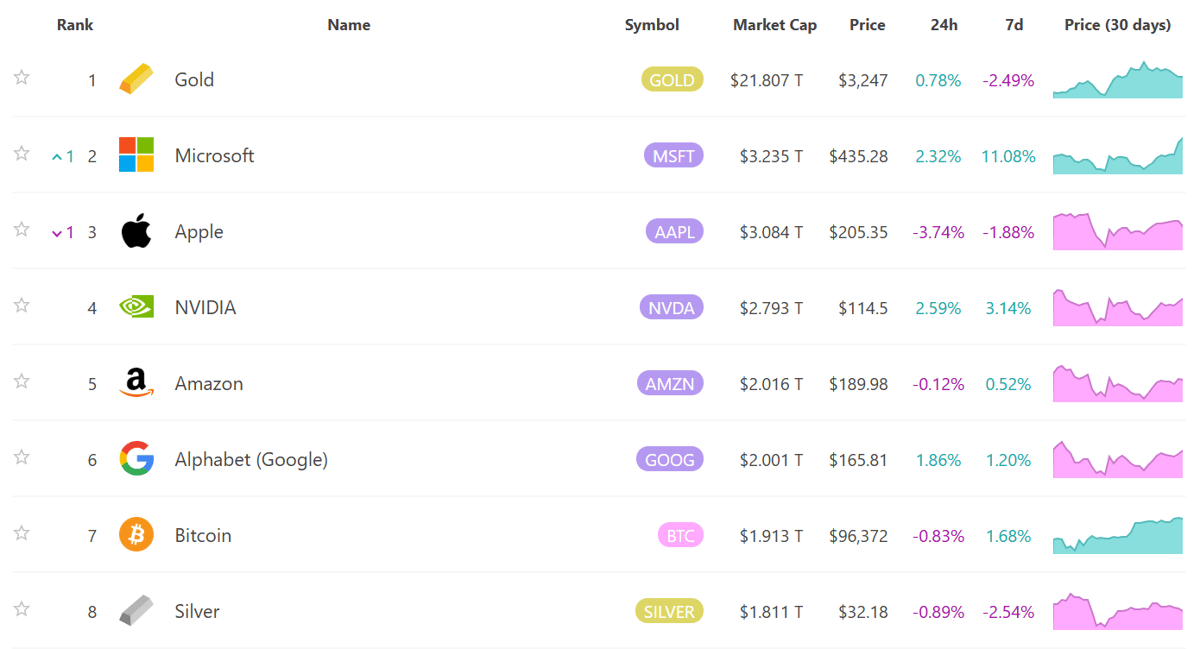The width and height of the screenshot is (1200, 649).
Task: Click the black Apple logo
Action: [x=136, y=232]
